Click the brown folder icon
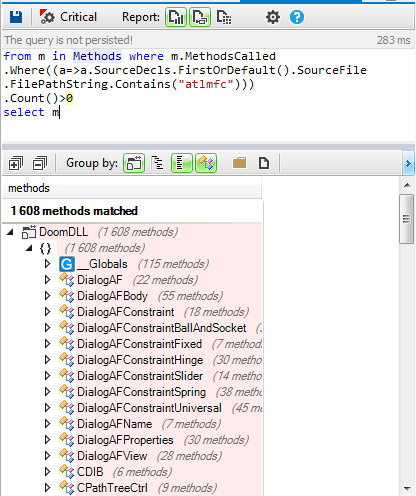The height and width of the screenshot is (496, 416). (x=239, y=163)
